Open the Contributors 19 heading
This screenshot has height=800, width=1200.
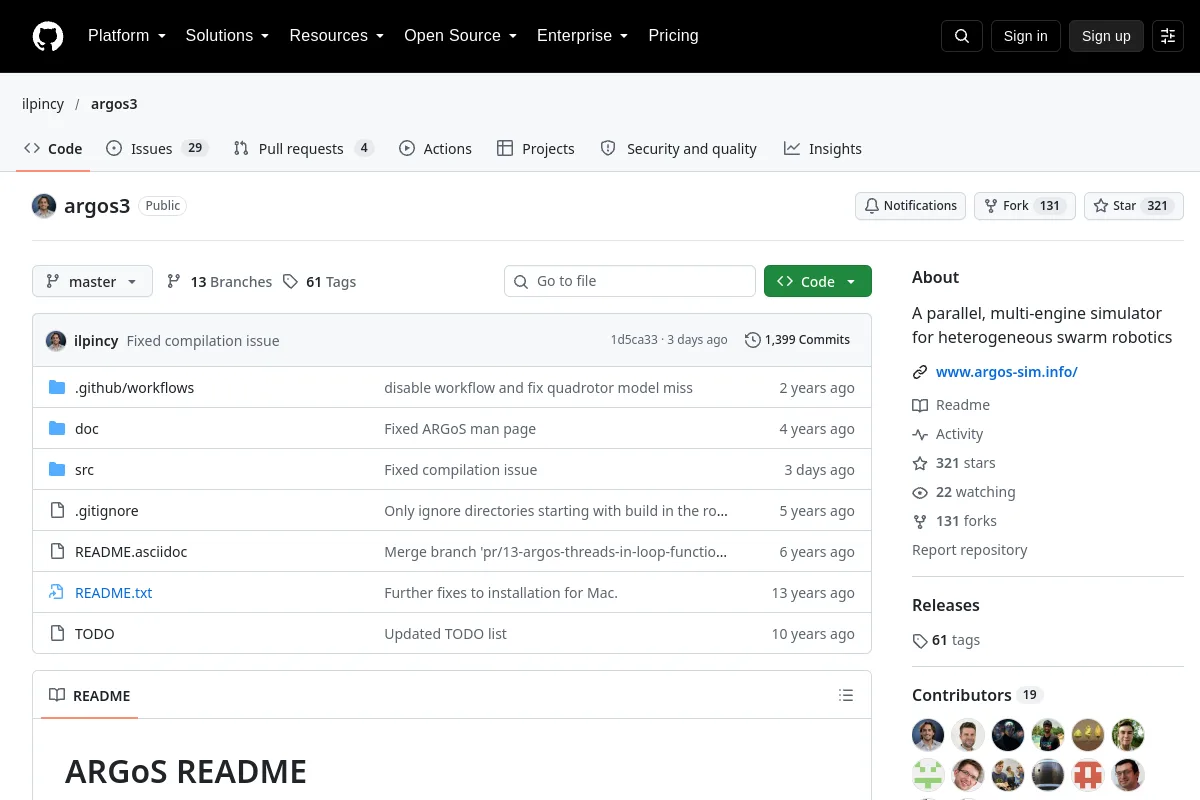click(977, 695)
